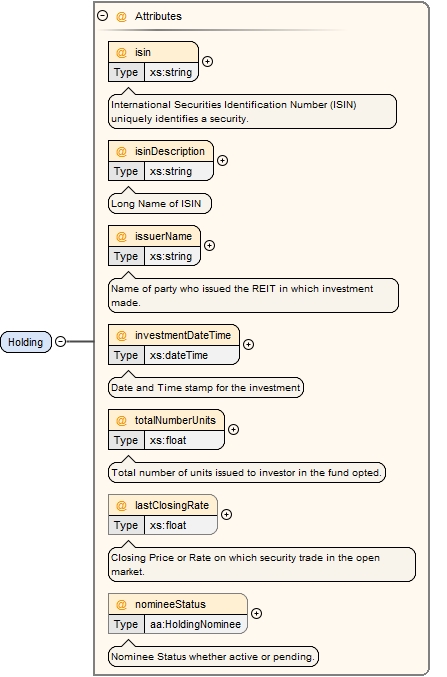The image size is (447, 677).
Task: Expand the issuerName attribute plus icon
Action: coord(209,246)
